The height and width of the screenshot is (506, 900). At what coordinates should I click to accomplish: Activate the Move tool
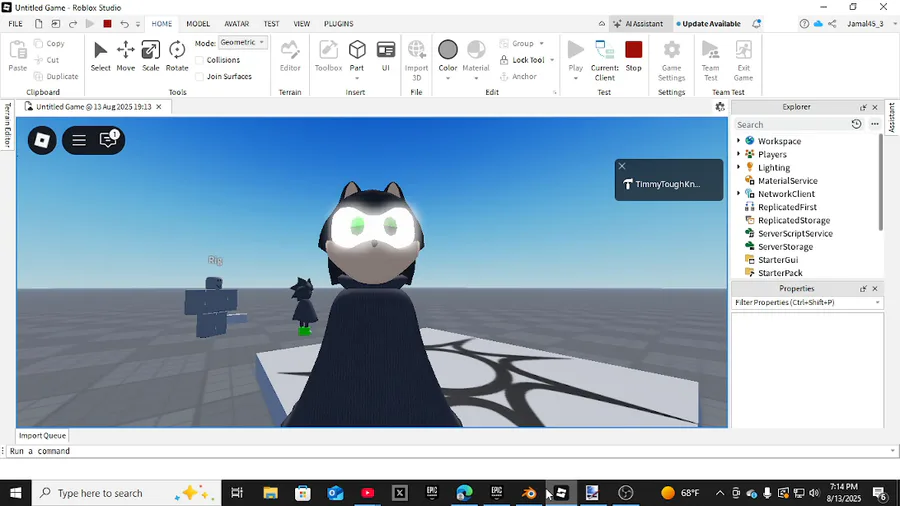click(x=125, y=56)
